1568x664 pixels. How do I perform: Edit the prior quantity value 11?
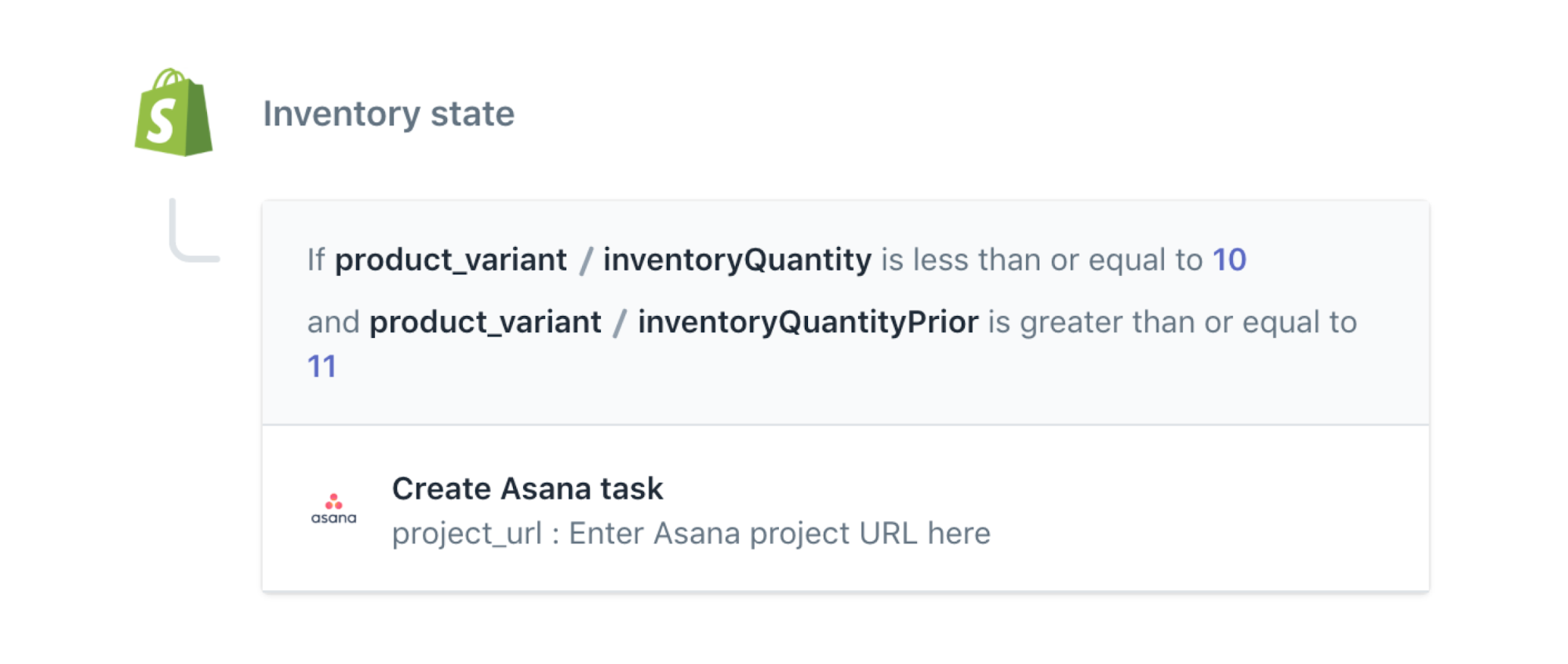[322, 366]
